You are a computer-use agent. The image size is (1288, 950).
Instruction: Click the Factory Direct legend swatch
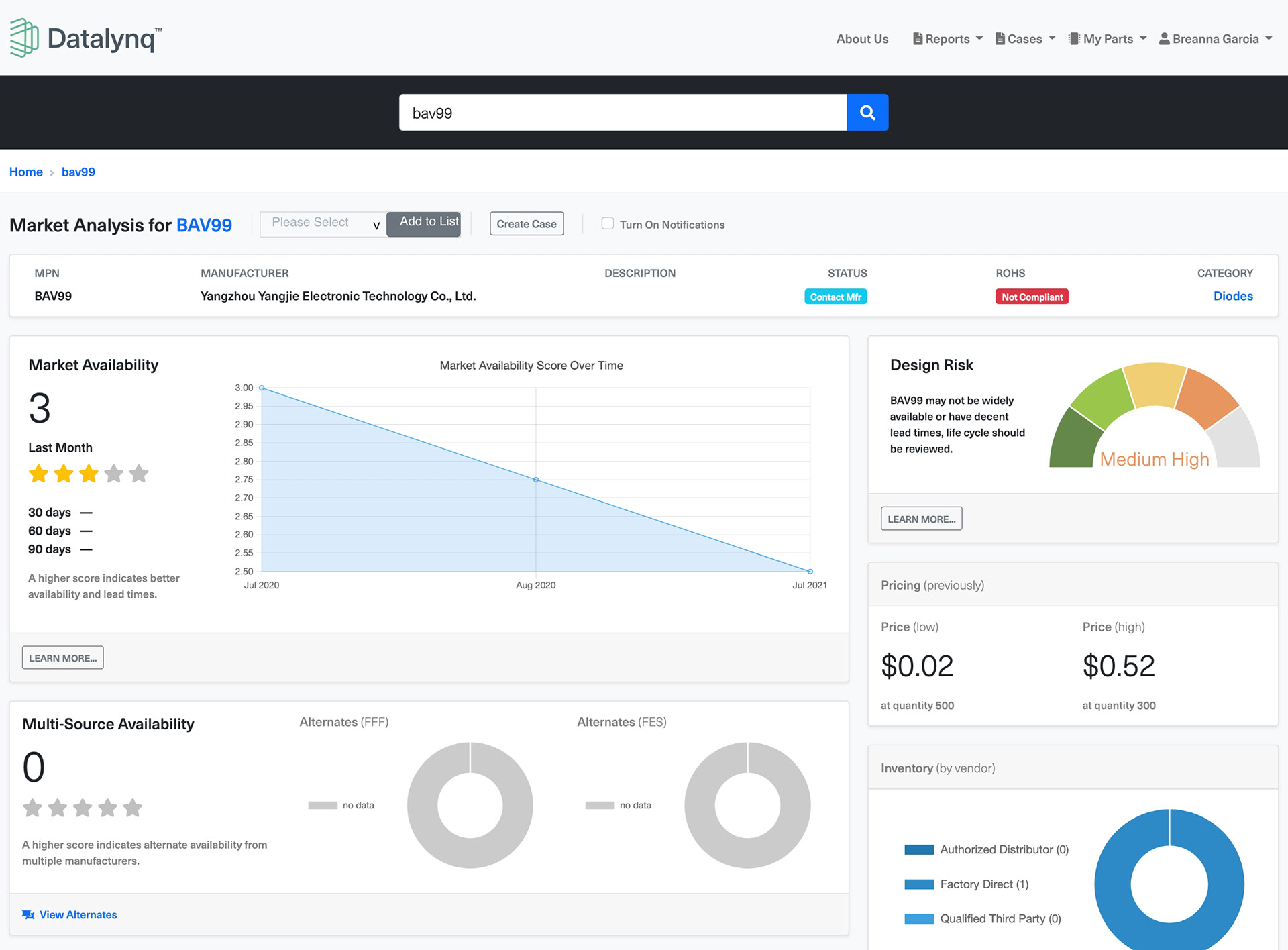click(x=919, y=884)
